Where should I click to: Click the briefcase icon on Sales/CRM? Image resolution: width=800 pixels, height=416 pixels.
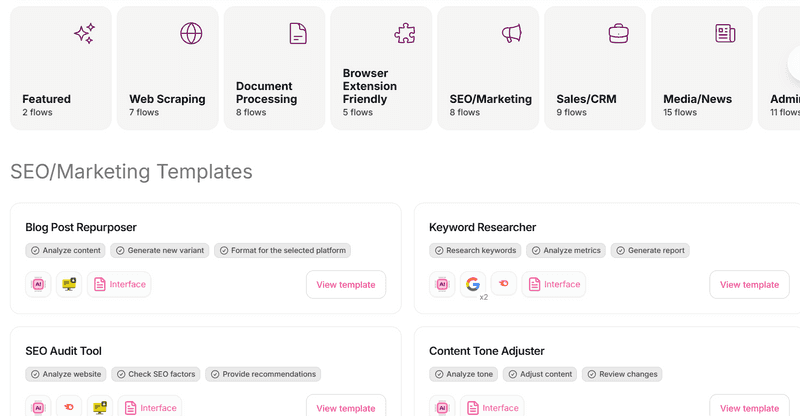point(618,34)
